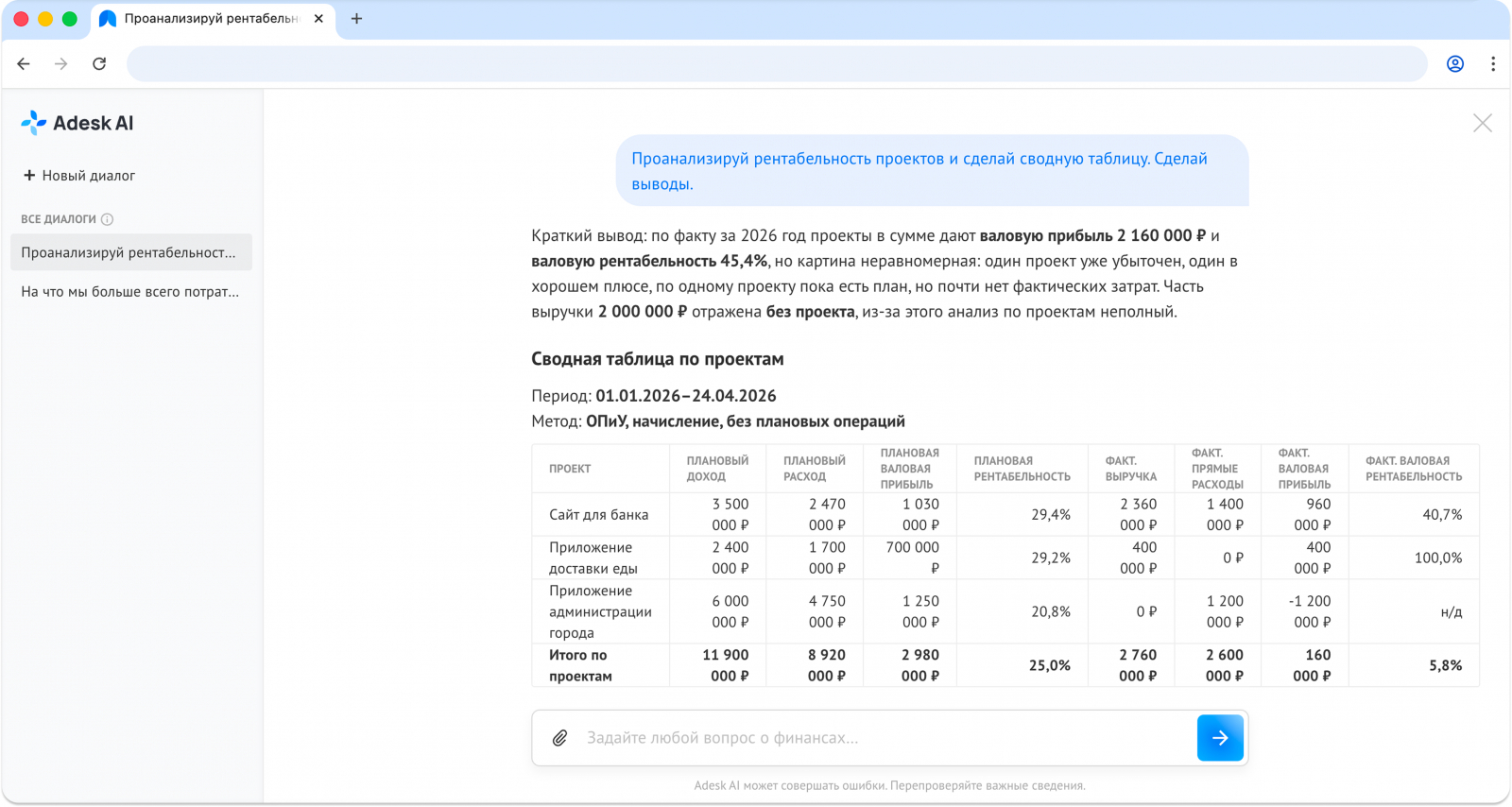
Task: Click the macOS green fullscreen window button
Action: 69,19
